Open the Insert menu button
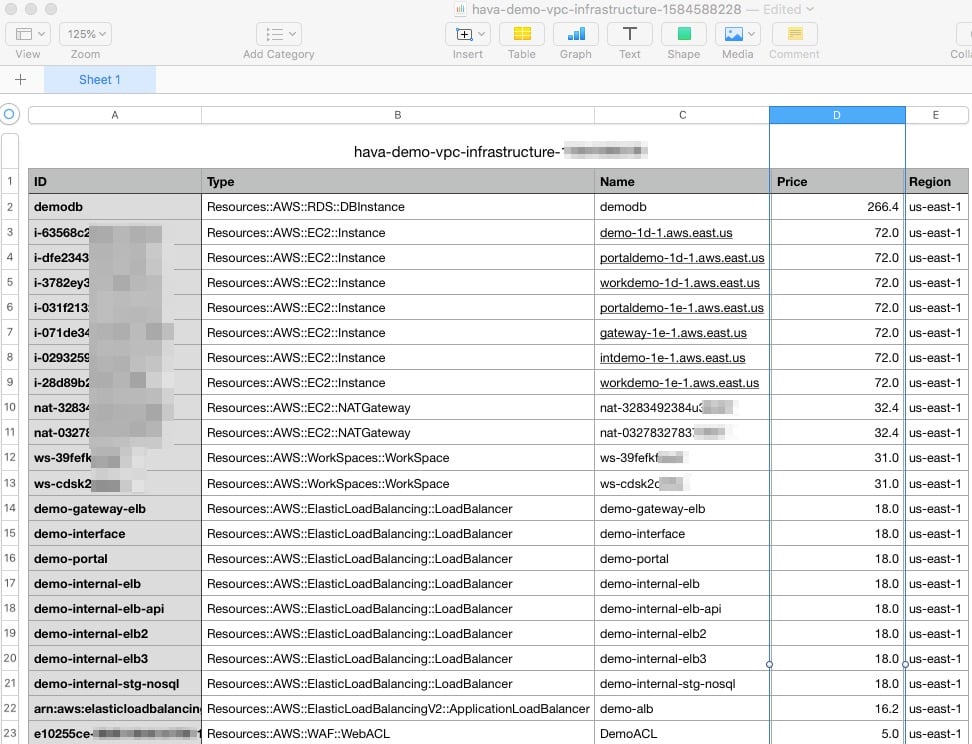Viewport: 972px width, 744px height. click(467, 34)
